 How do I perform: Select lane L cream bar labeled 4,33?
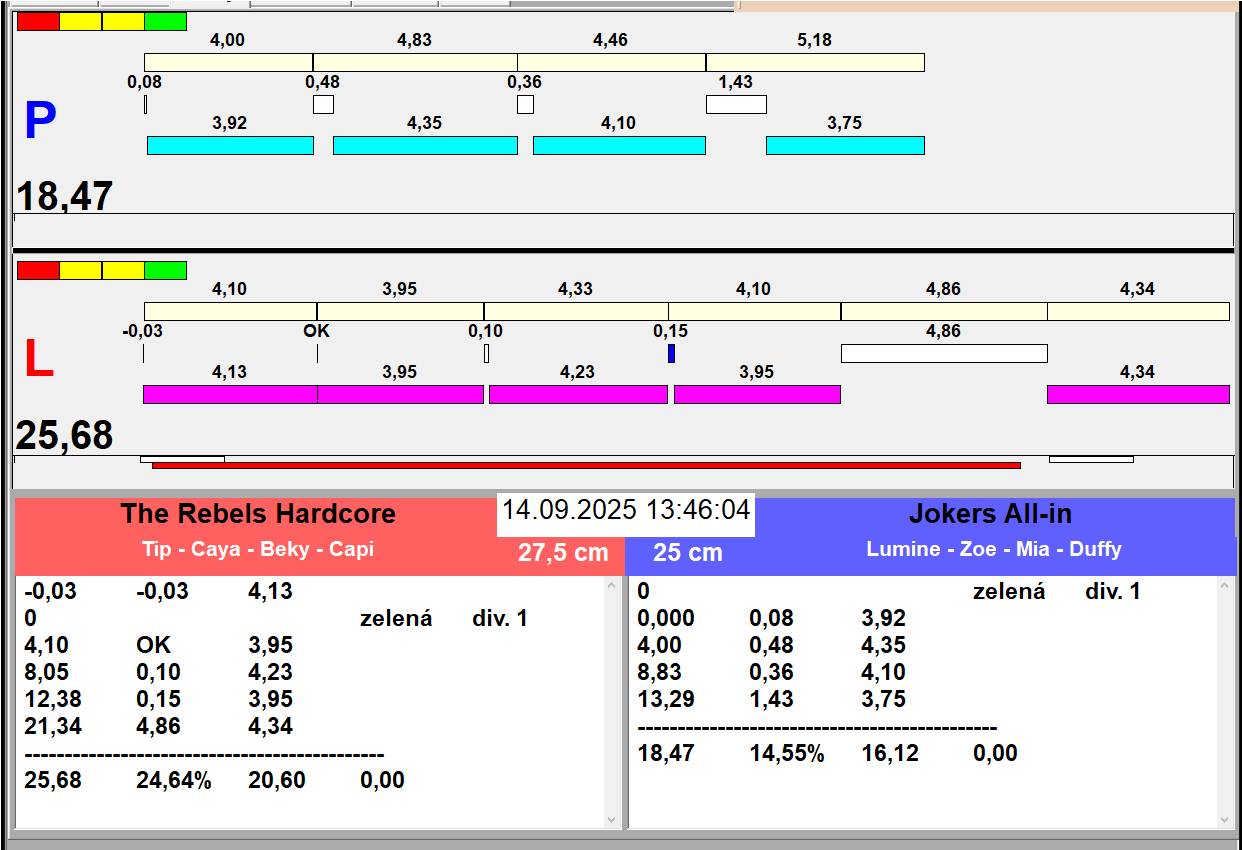576,311
